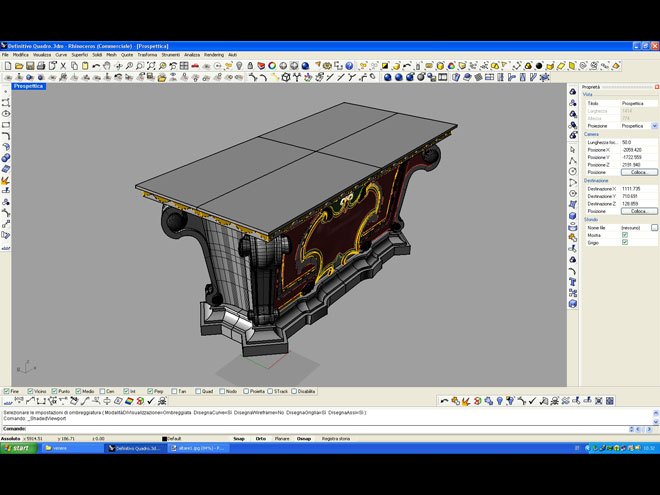Toggle the Medio osnap checkbox
Image resolution: width=660 pixels, height=495 pixels.
tap(78, 391)
